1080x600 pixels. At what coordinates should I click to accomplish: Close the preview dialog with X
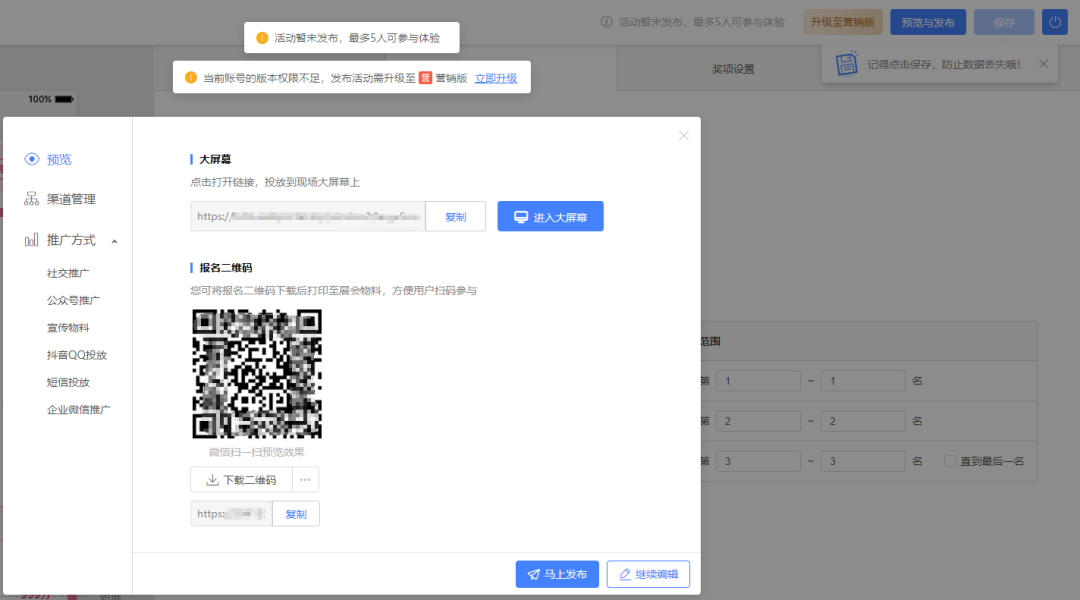pos(684,136)
